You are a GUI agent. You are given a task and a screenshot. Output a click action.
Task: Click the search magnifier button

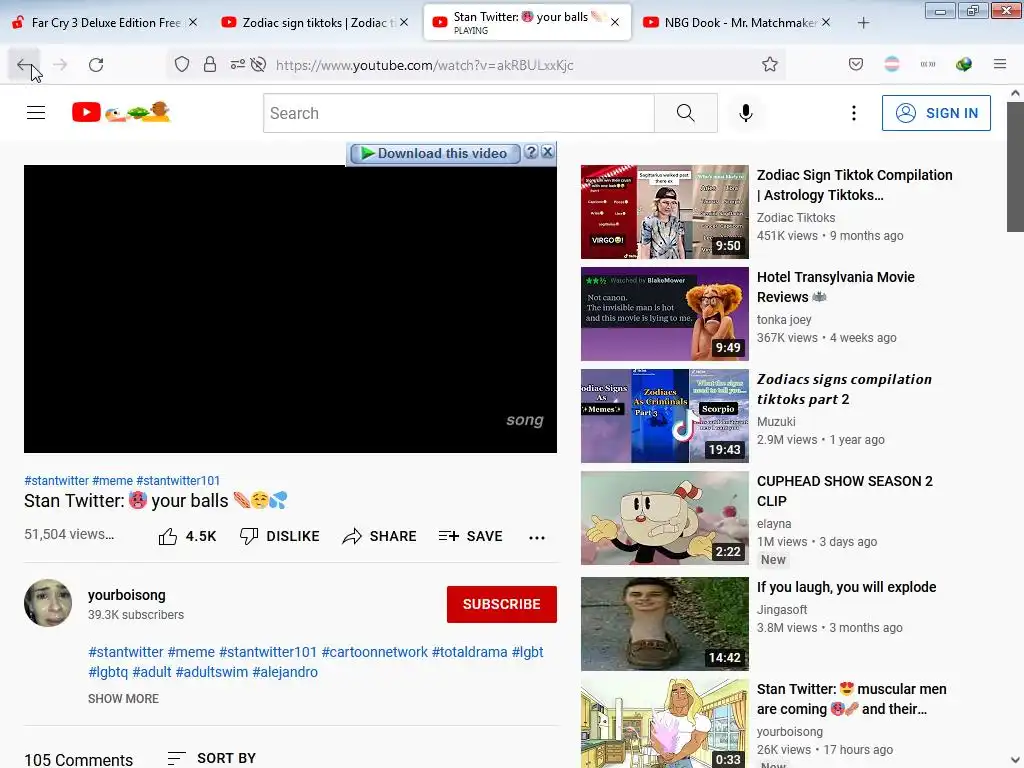(686, 113)
